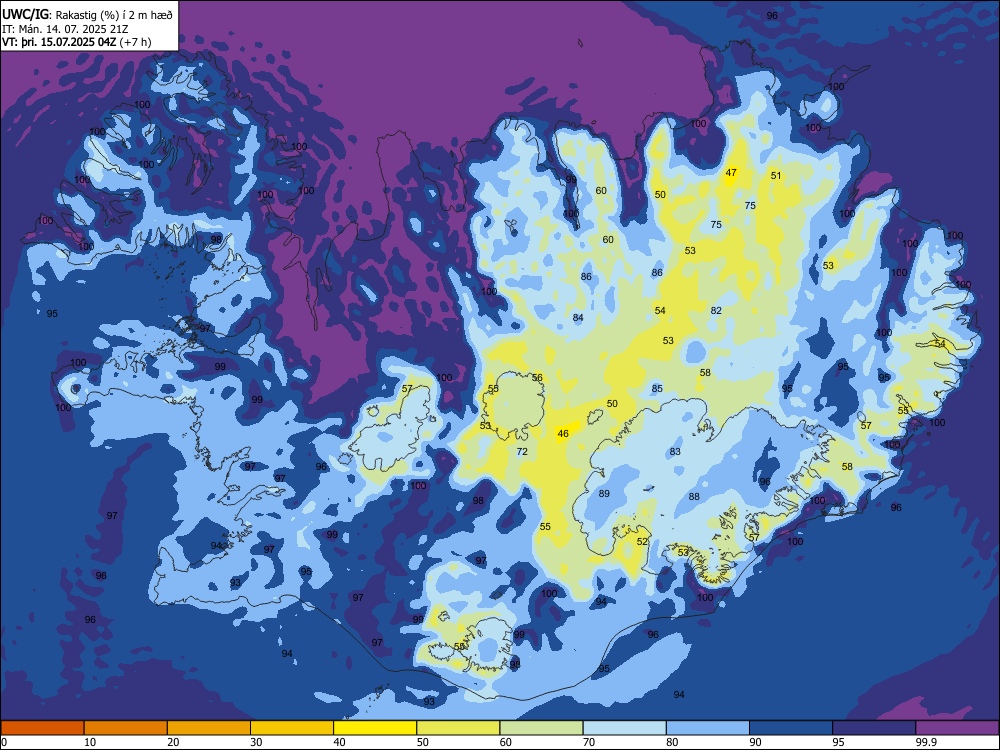Click the humidity value 46 on the map
Image resolution: width=1000 pixels, height=750 pixels.
tap(562, 434)
